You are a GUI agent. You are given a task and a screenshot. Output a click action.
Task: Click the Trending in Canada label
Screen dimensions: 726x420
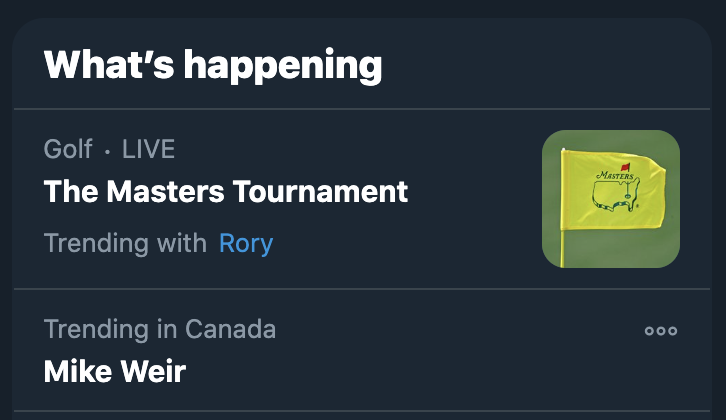(160, 329)
